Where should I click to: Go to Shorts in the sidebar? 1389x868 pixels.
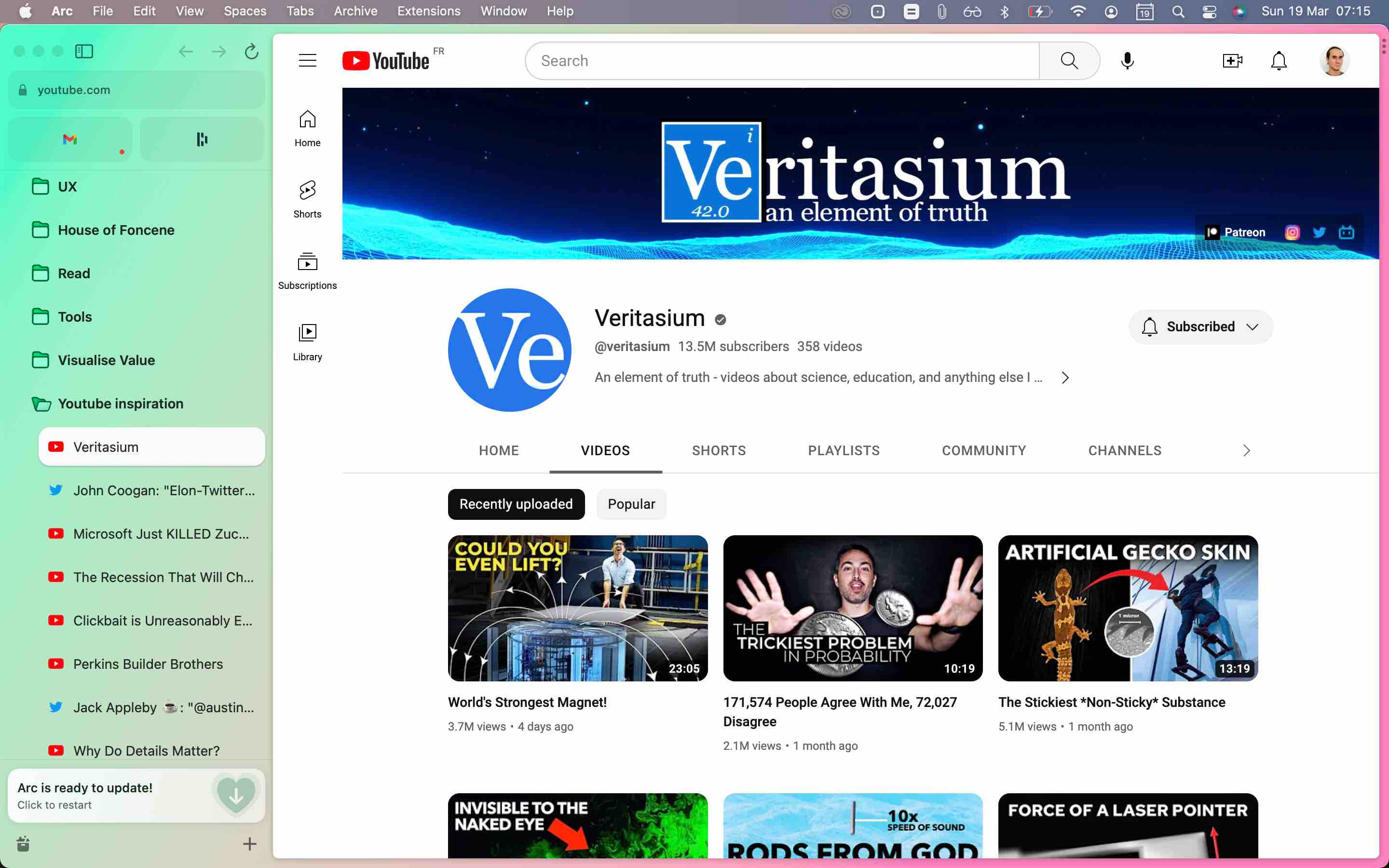(x=307, y=199)
